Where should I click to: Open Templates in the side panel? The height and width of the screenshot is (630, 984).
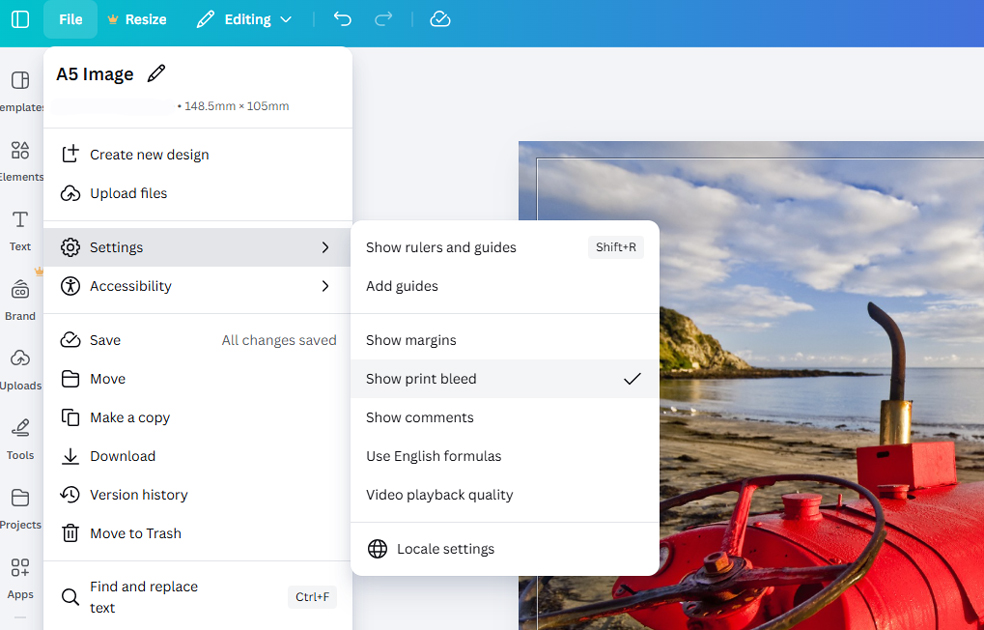click(20, 90)
